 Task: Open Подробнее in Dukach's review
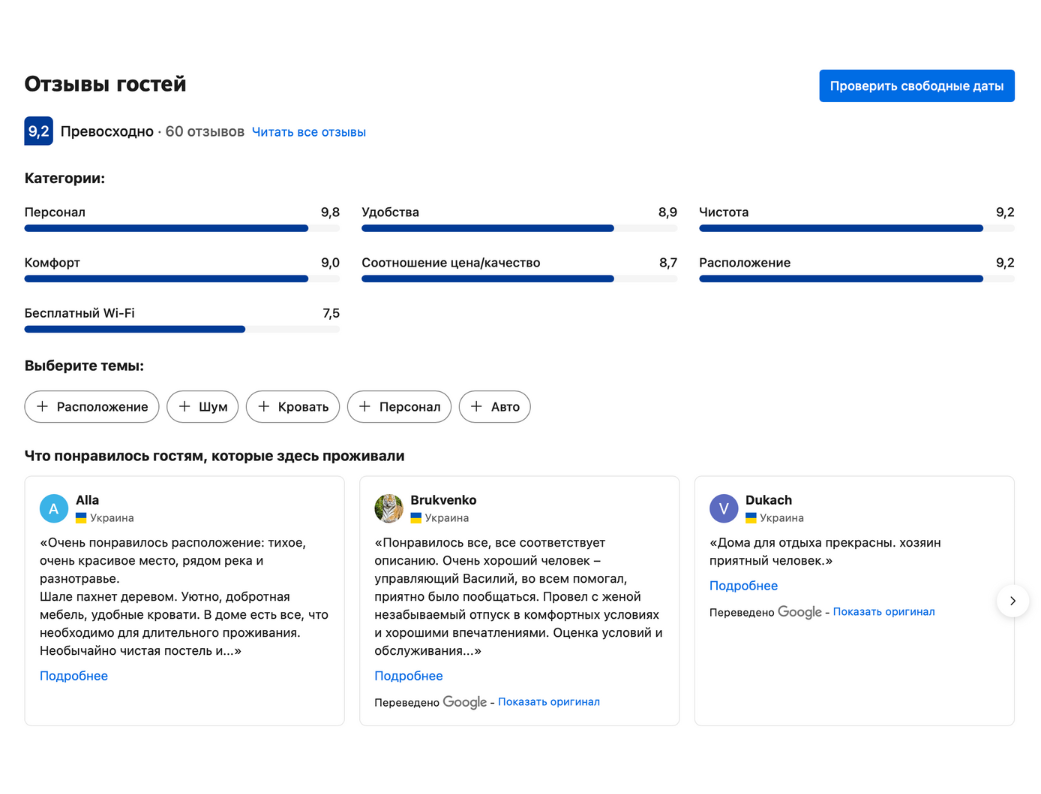pyautogui.click(x=743, y=586)
